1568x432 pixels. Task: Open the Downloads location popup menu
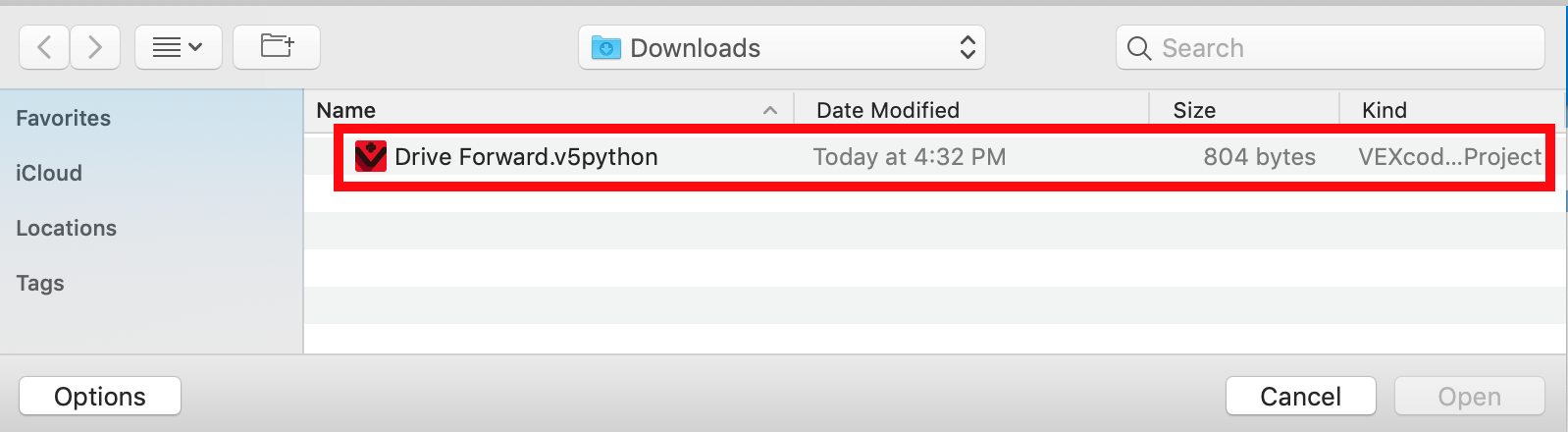tap(782, 47)
